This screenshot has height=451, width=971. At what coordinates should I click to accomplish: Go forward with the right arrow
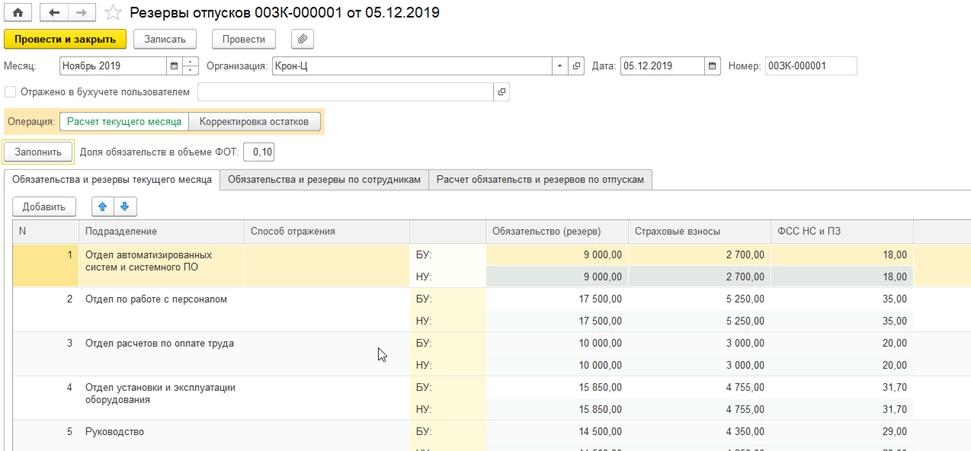[x=82, y=12]
